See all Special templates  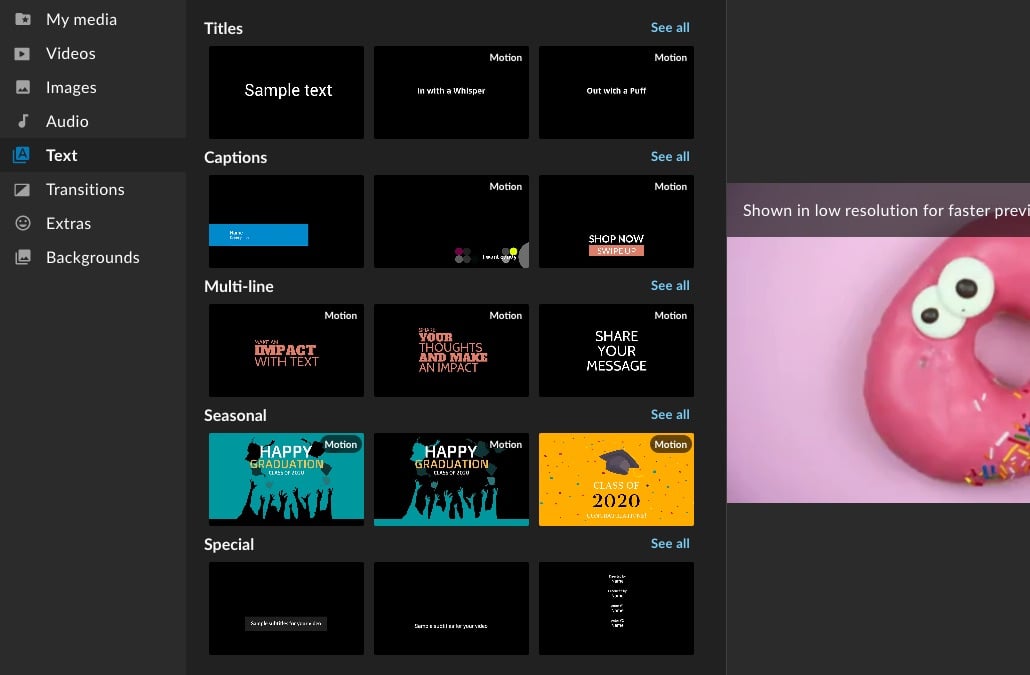(x=670, y=543)
